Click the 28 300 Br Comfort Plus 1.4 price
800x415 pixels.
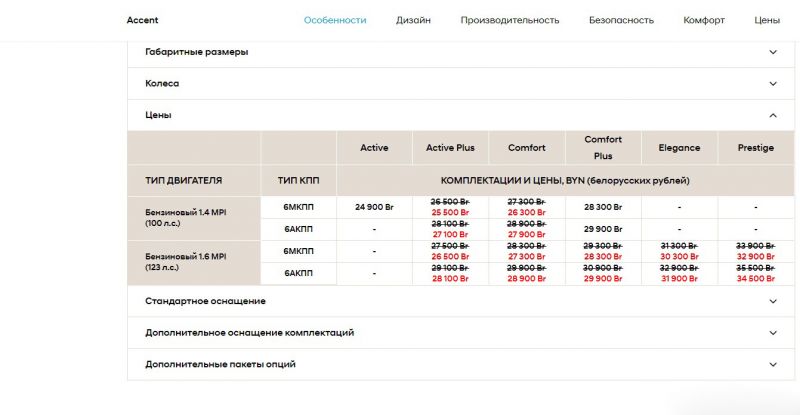click(x=603, y=207)
